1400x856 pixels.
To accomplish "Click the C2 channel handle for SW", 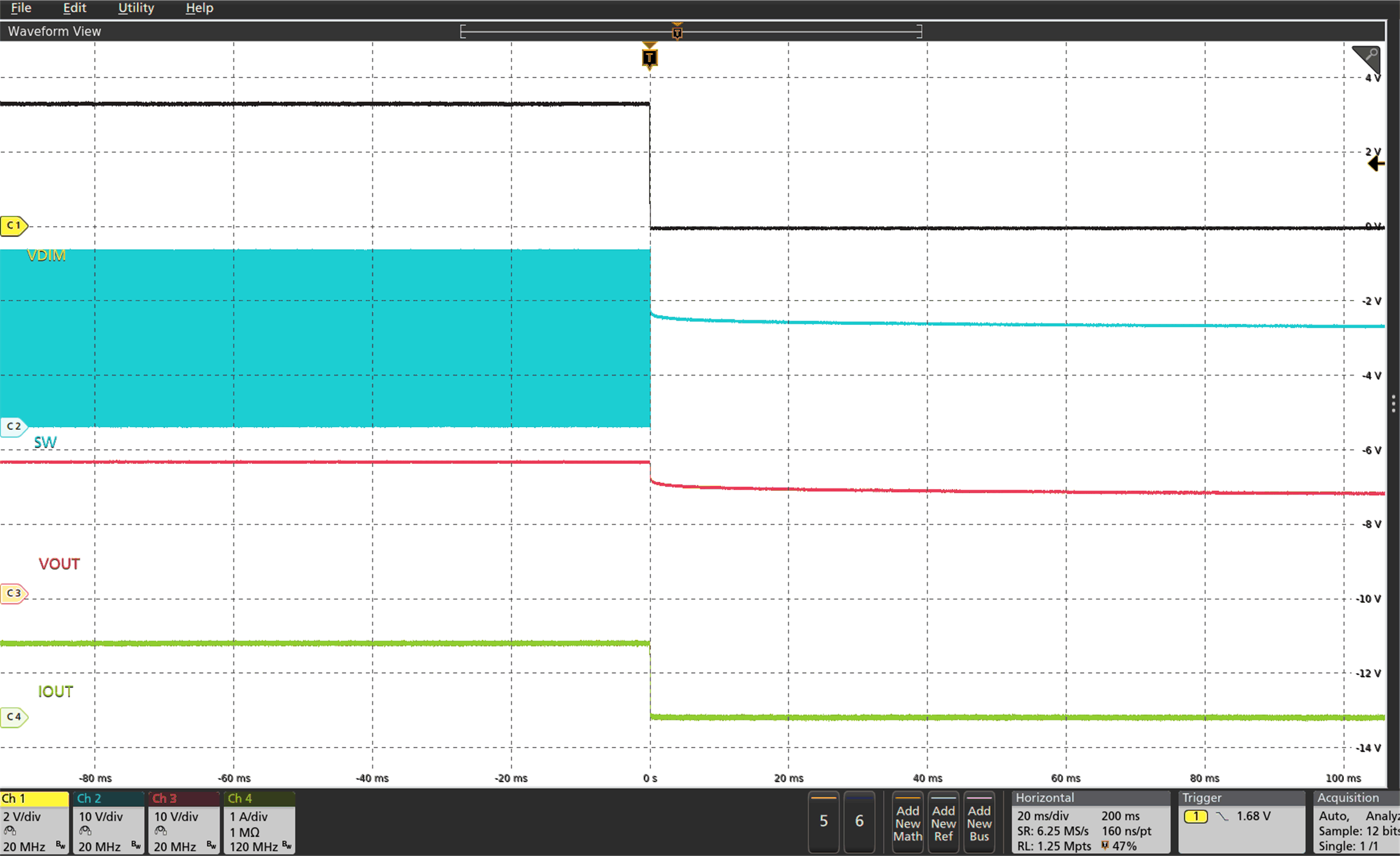I will pyautogui.click(x=13, y=426).
